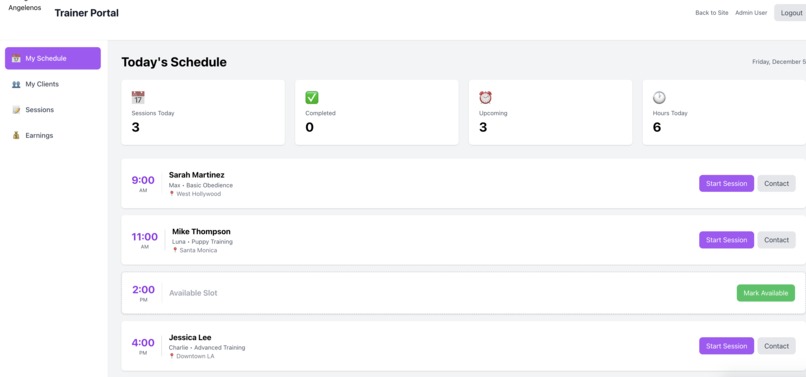Click the Jessica Lee name
Viewport: 806px width, 377px height.
click(190, 337)
